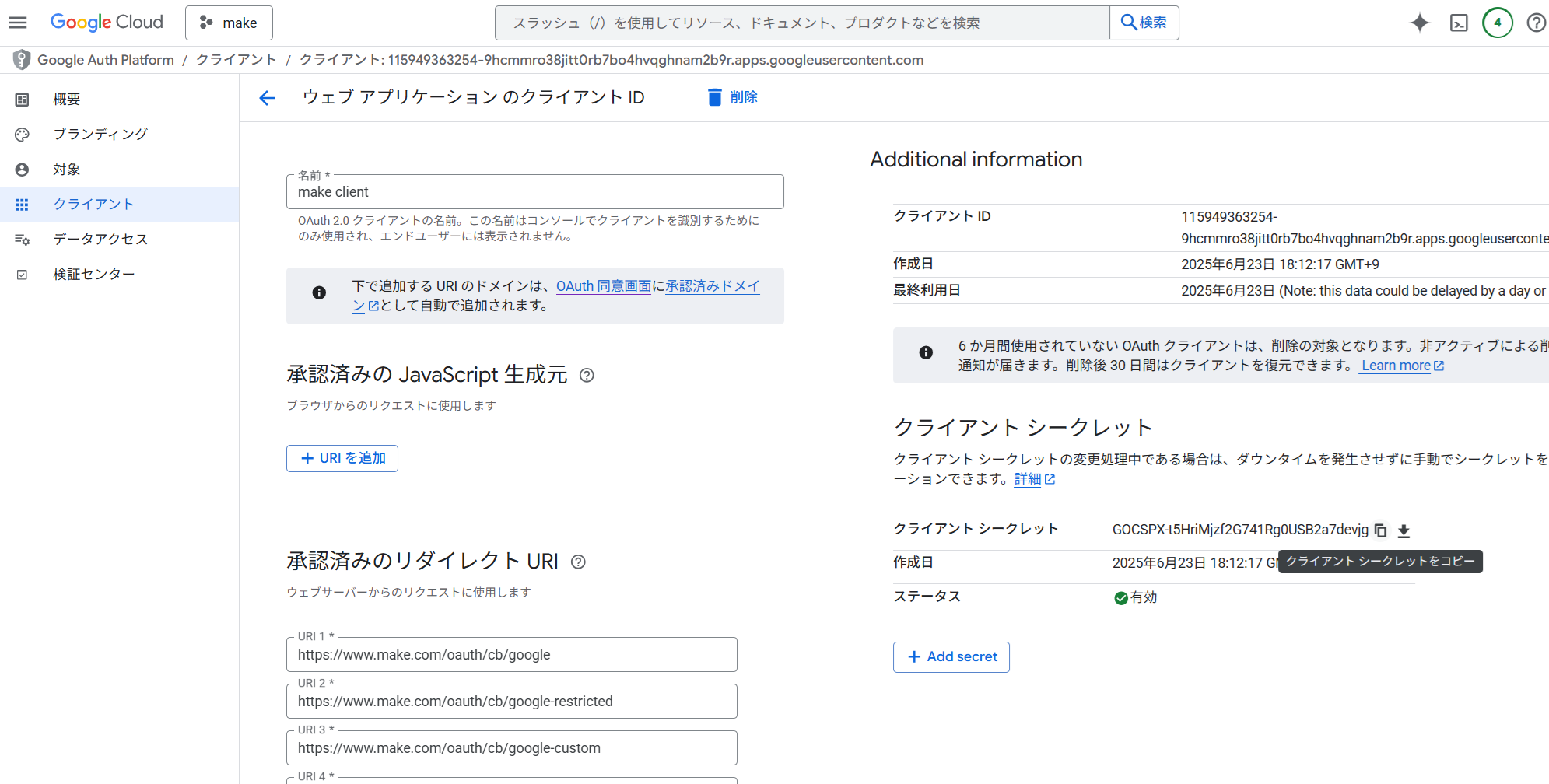Open 概要 in sidebar
This screenshot has height=784, width=1549.
[x=119, y=99]
